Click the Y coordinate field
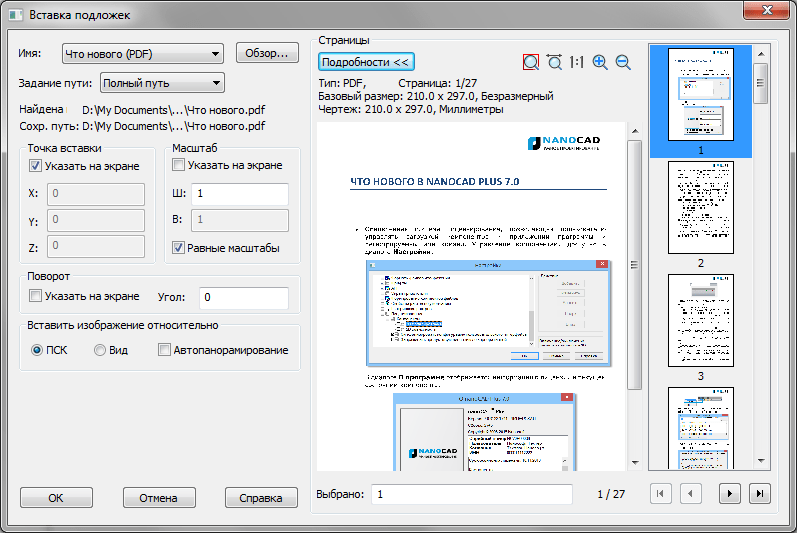Viewport: 797px width, 533px height. [x=96, y=220]
